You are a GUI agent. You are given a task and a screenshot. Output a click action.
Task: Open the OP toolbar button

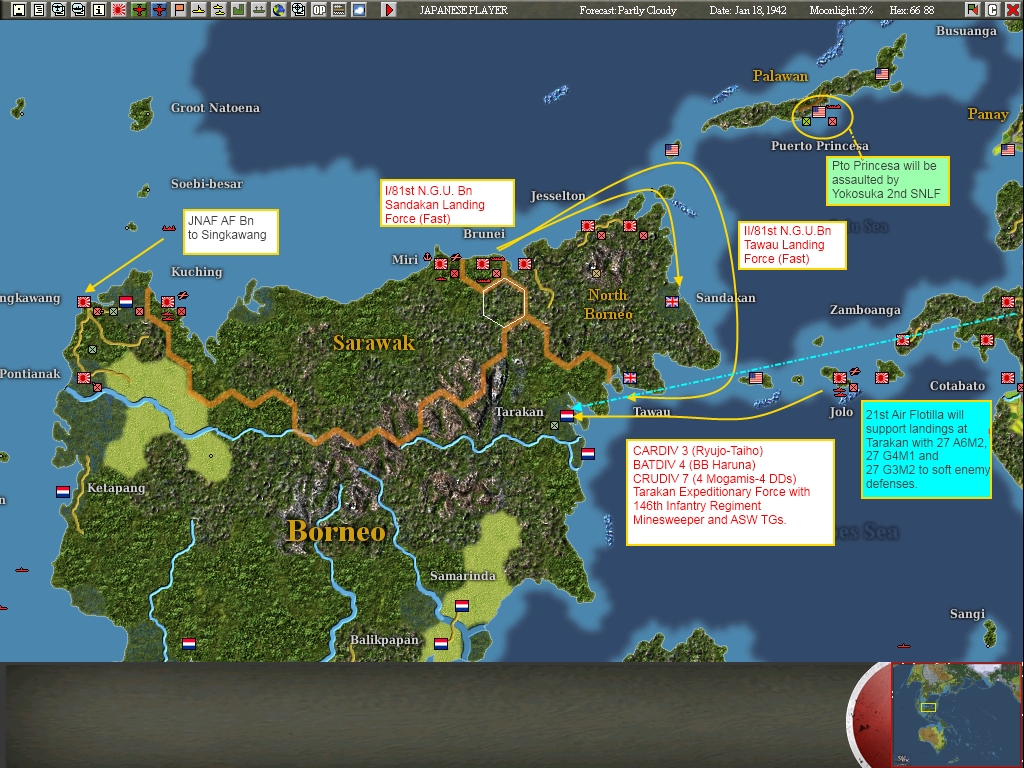(x=319, y=10)
